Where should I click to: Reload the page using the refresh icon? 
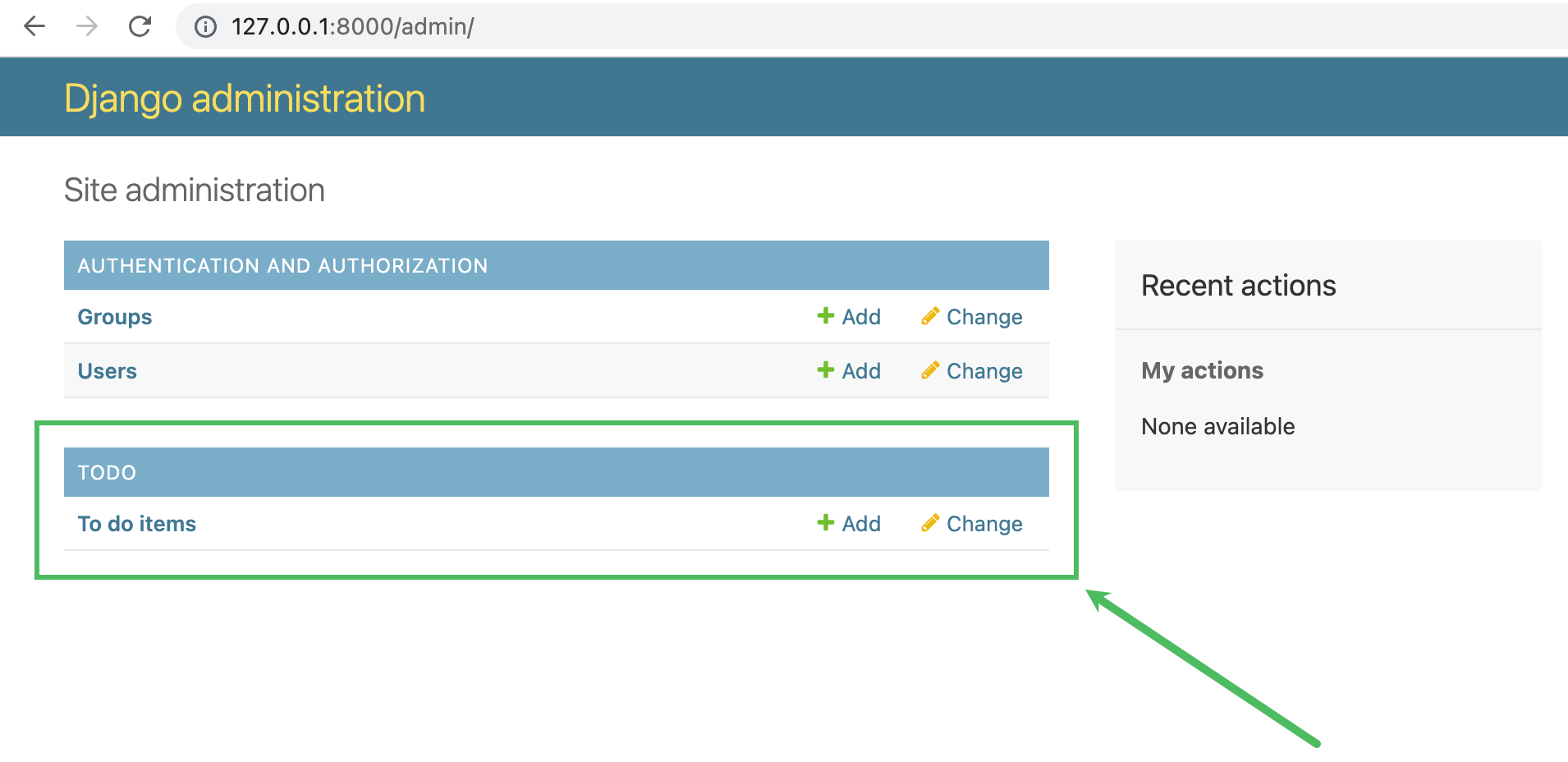tap(139, 26)
